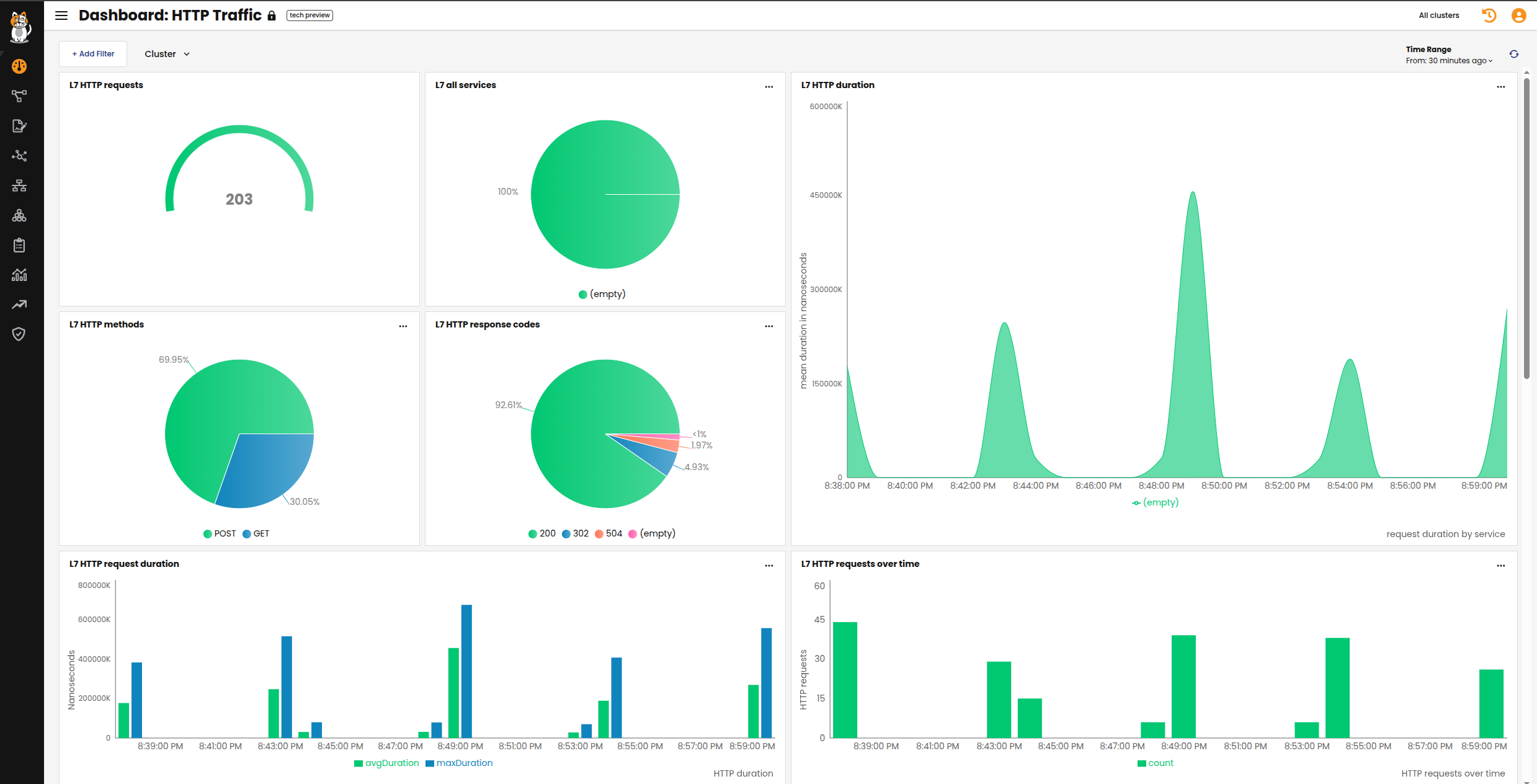Click the orange history clock icon
The image size is (1537, 784).
click(1489, 16)
